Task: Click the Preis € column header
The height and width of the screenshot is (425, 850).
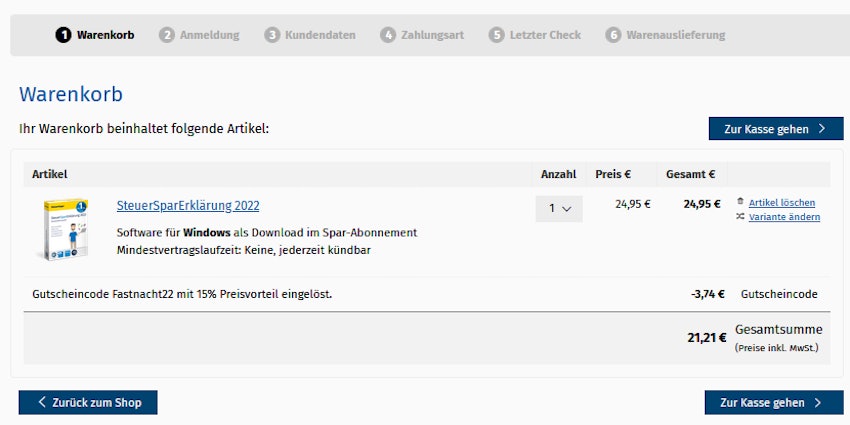Action: [x=613, y=174]
